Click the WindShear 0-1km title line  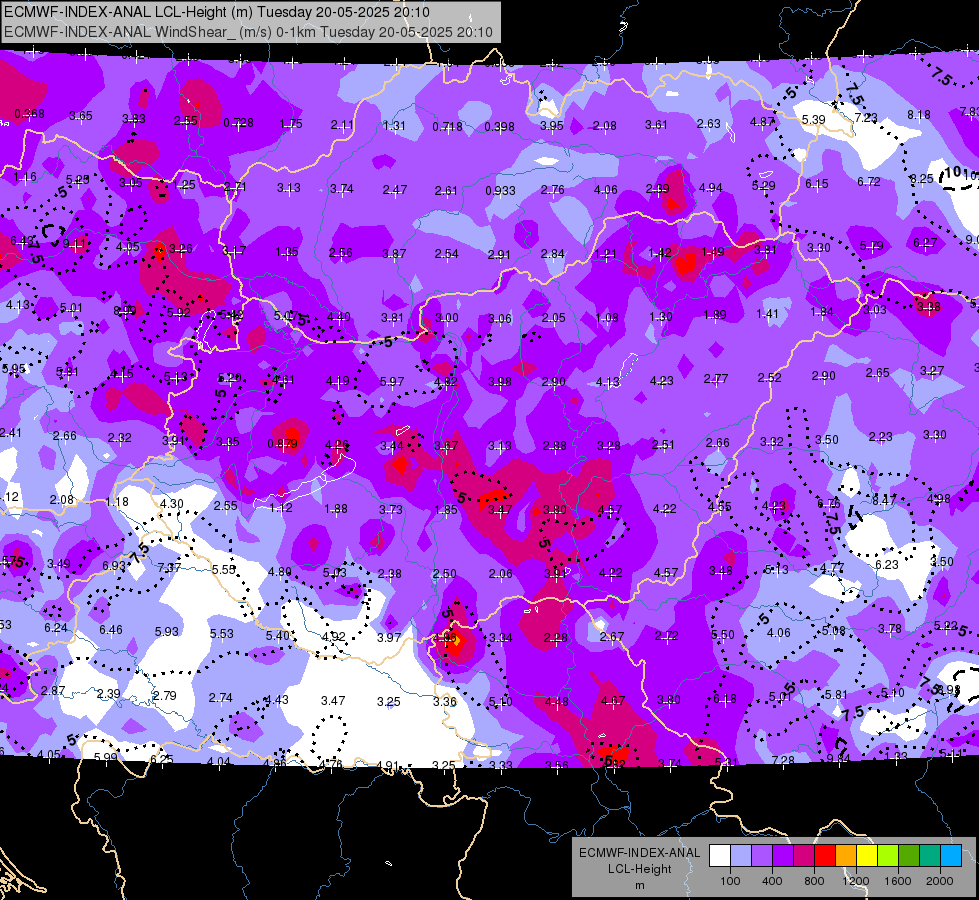click(x=248, y=32)
